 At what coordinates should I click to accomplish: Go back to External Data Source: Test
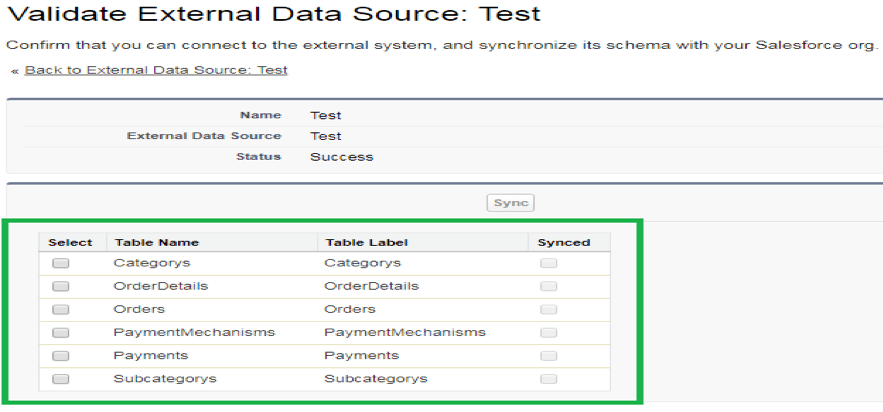pos(156,70)
